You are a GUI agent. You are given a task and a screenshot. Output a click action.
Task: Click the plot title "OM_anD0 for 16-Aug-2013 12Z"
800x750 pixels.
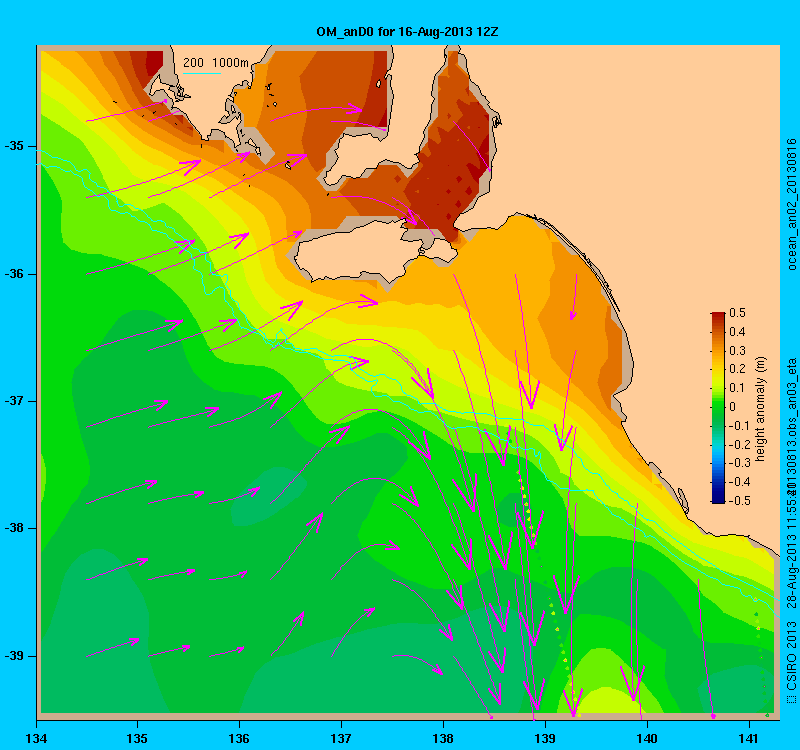coord(407,32)
